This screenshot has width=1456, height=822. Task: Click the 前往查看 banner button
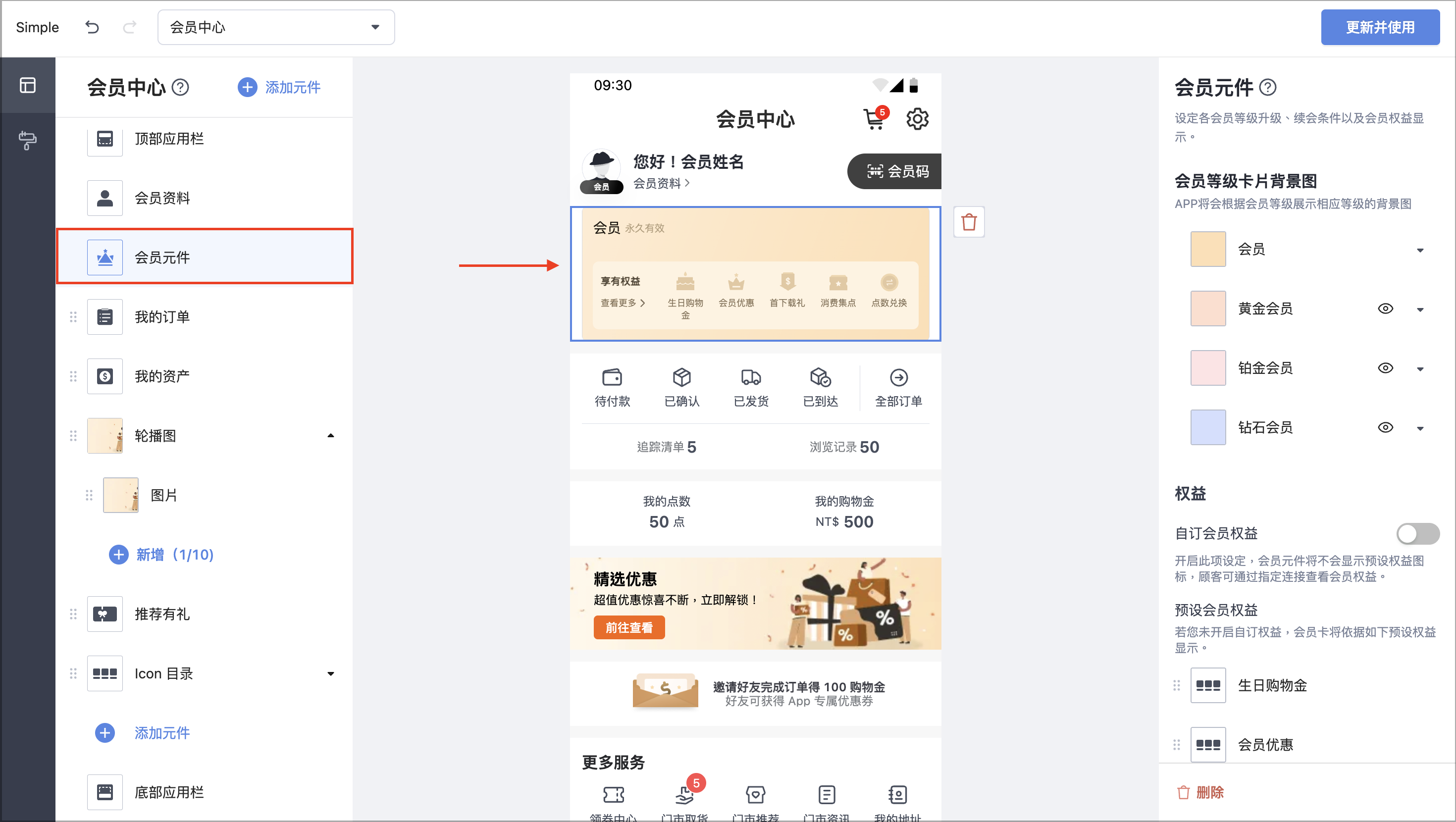tap(629, 627)
